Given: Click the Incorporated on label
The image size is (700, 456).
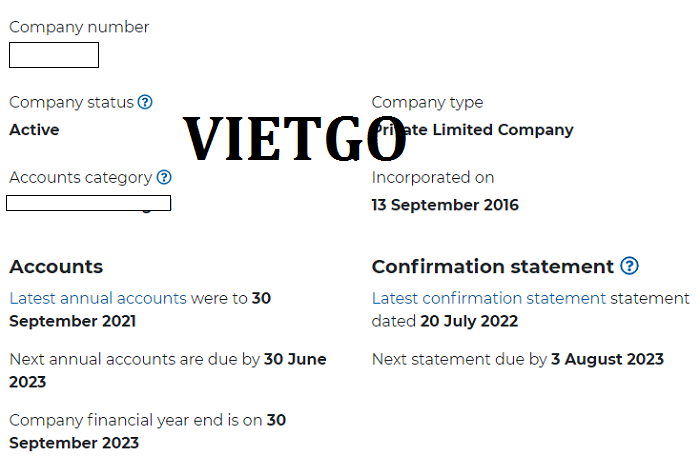Looking at the screenshot, I should point(433,177).
